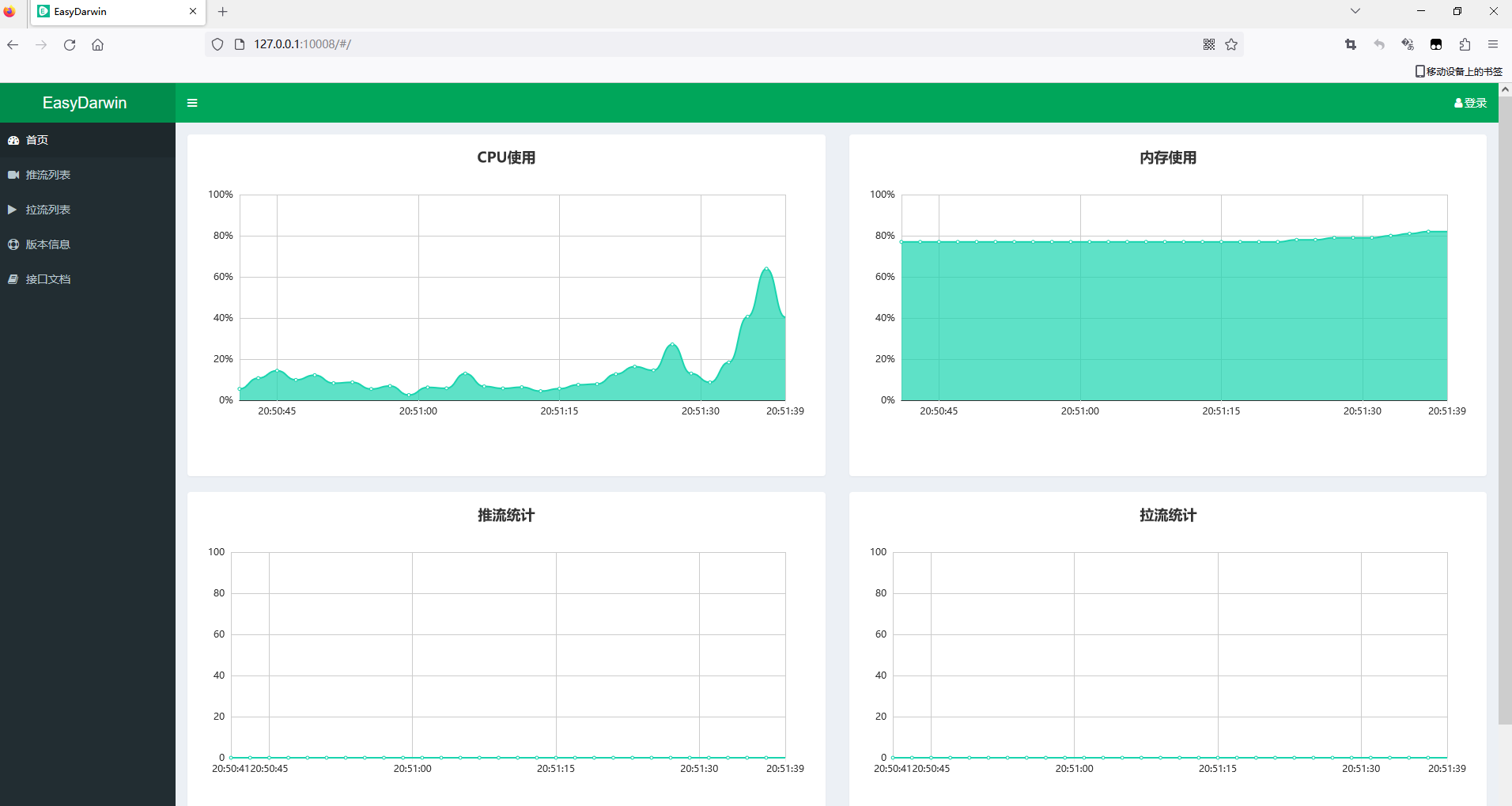Toggle the sidebar hamburger menu icon
This screenshot has height=806, width=1512.
[192, 103]
